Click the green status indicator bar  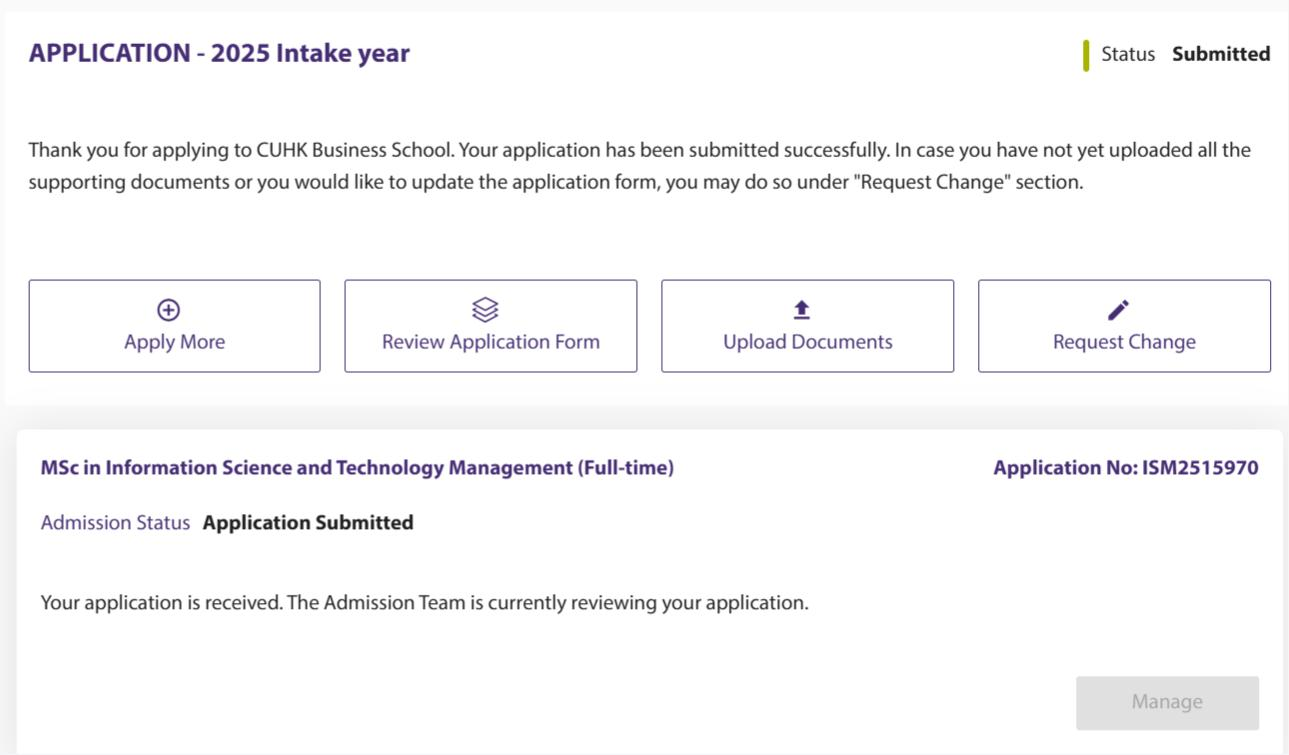tap(1086, 55)
